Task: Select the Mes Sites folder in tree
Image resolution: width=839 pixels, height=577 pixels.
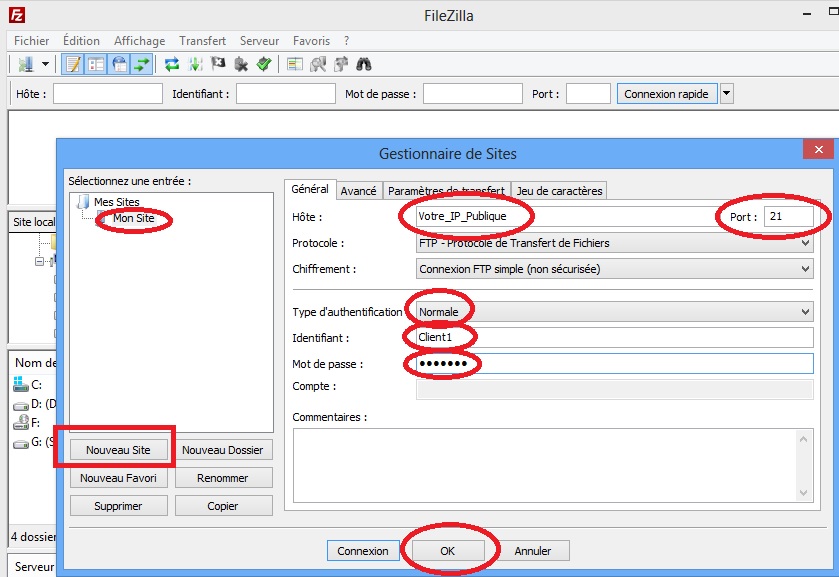Action: (x=116, y=202)
